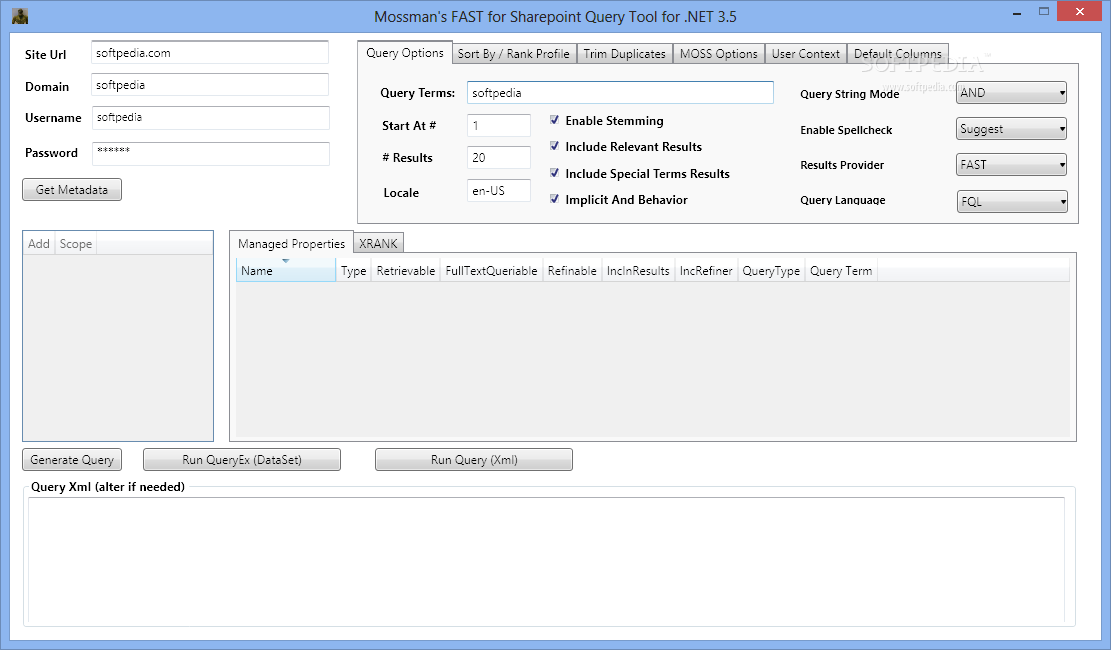Disable Implicit And Behavior checkbox
Image resolution: width=1111 pixels, height=650 pixels.
tap(554, 199)
